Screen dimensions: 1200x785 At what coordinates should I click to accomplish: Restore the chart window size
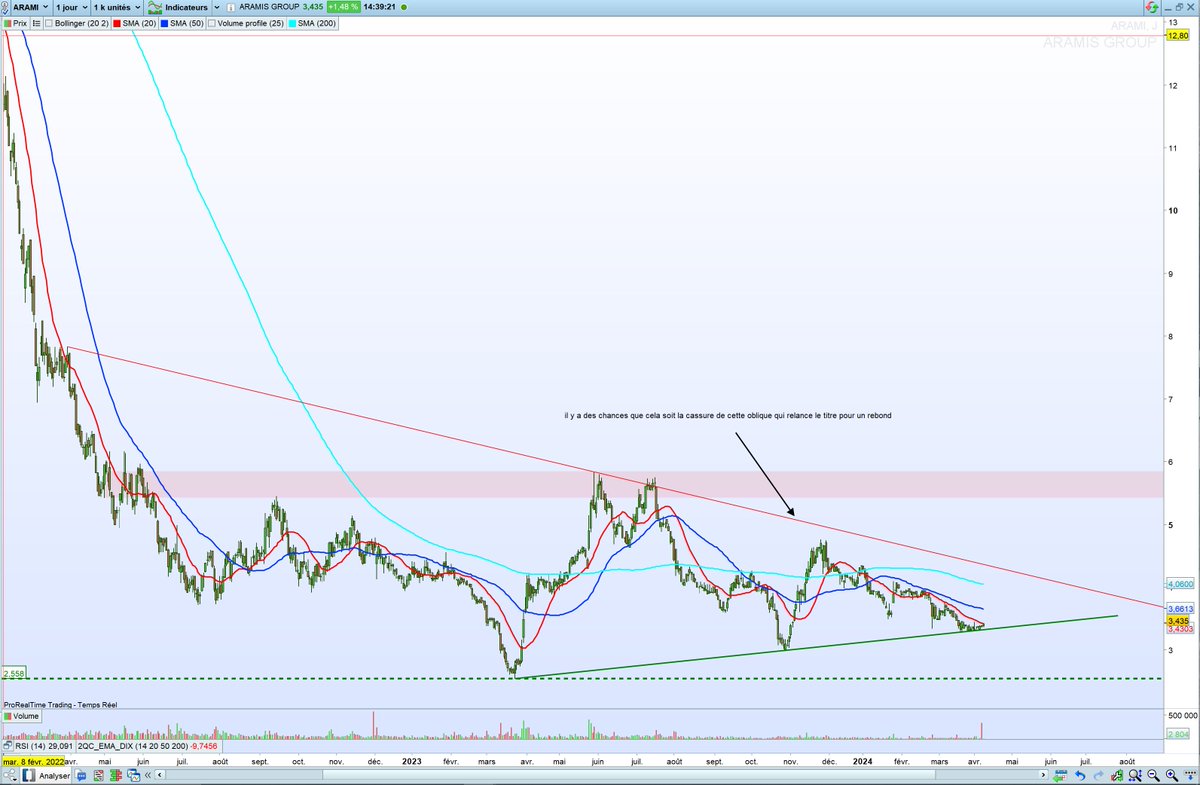[x=1179, y=7]
